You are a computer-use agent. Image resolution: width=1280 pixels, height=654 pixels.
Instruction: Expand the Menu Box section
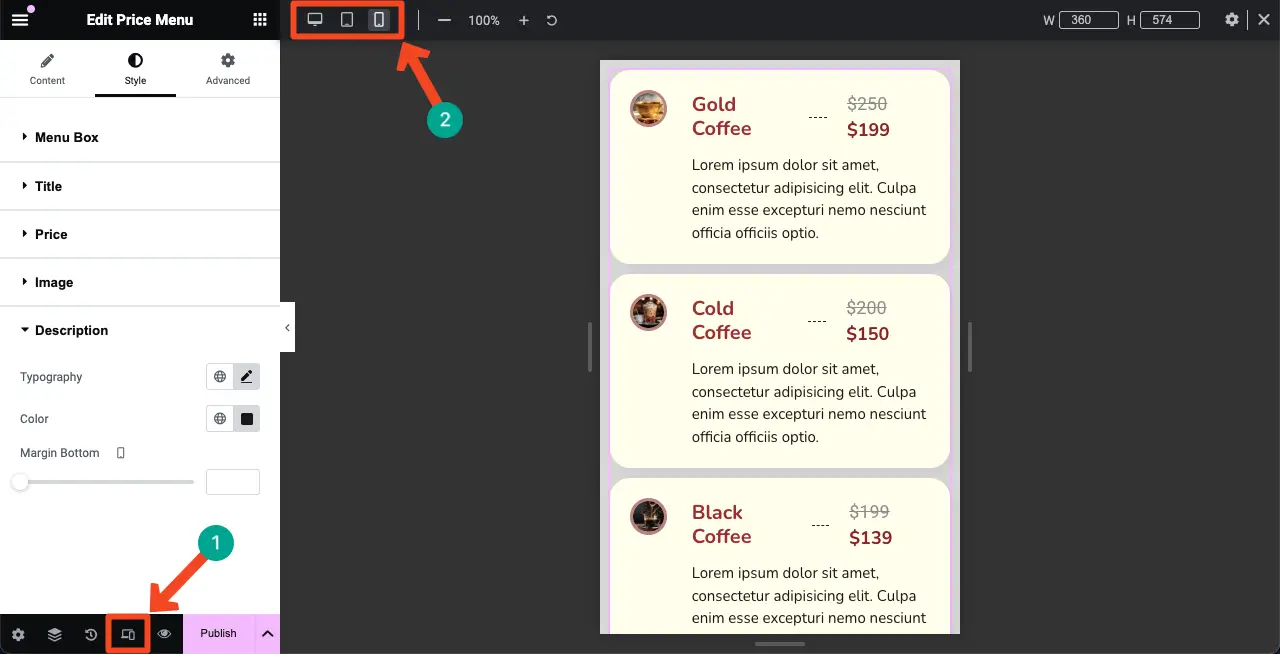point(139,137)
